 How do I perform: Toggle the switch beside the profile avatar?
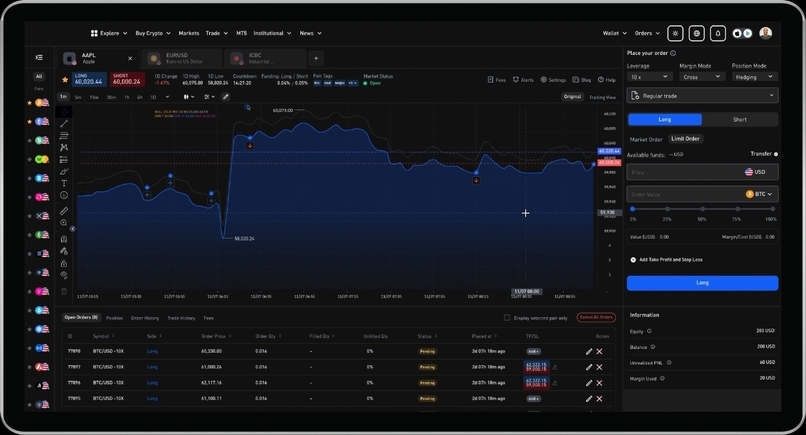tap(743, 33)
